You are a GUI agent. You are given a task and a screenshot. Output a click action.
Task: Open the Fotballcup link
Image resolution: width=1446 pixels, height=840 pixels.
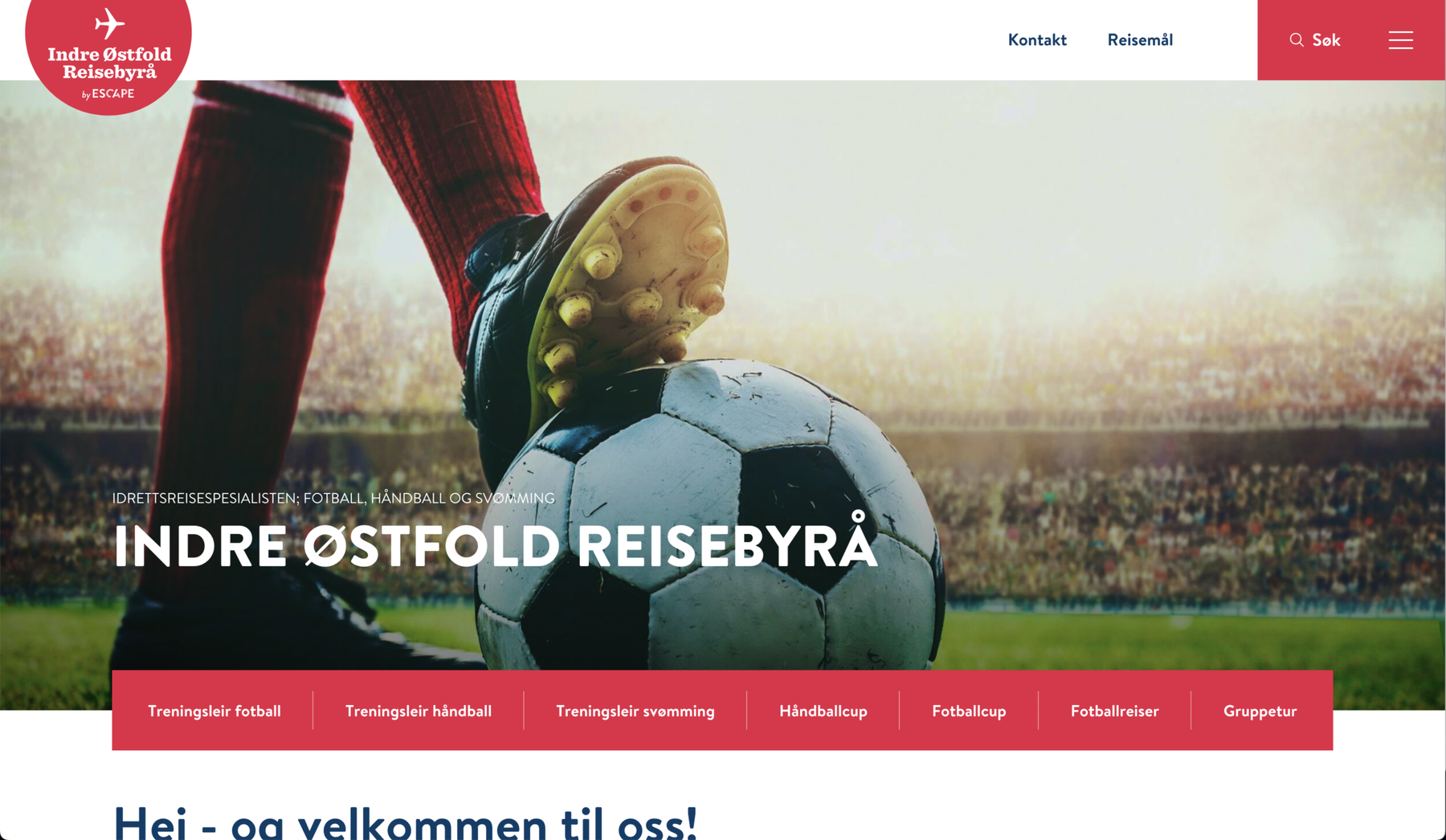coord(969,711)
